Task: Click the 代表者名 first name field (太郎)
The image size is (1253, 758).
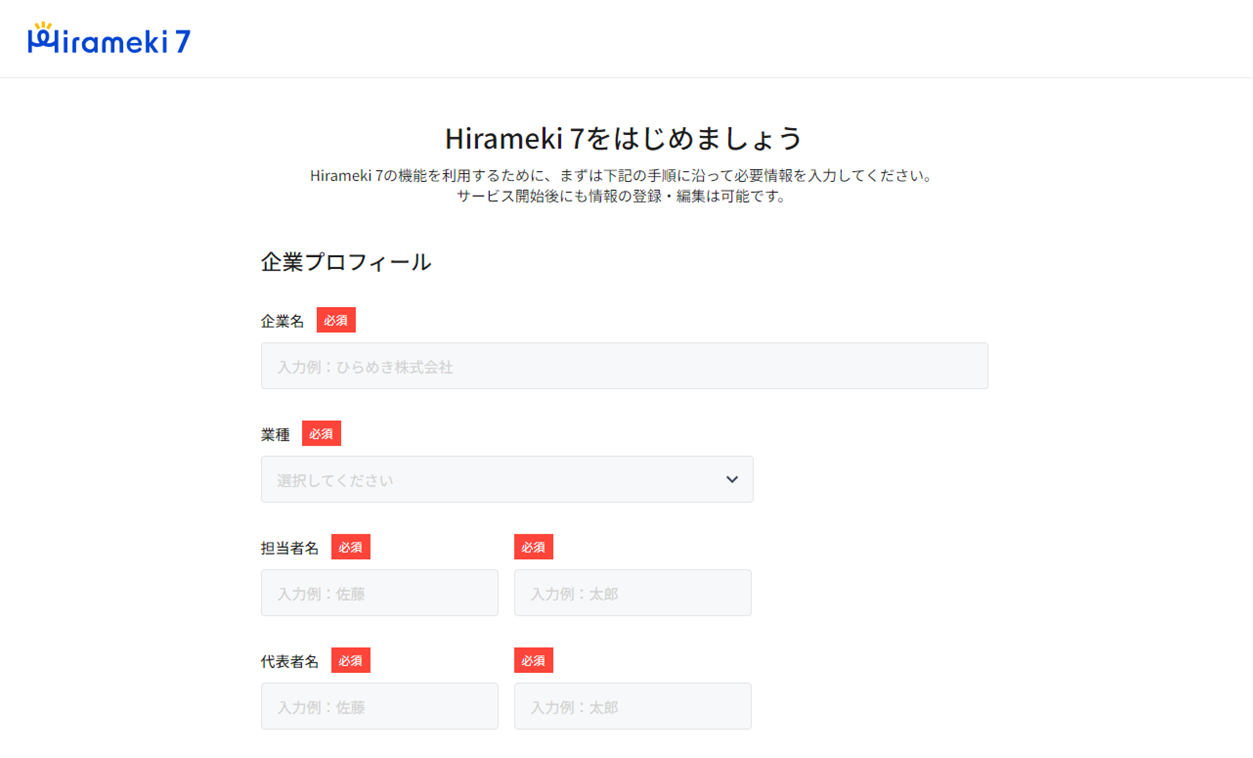Action: (632, 706)
